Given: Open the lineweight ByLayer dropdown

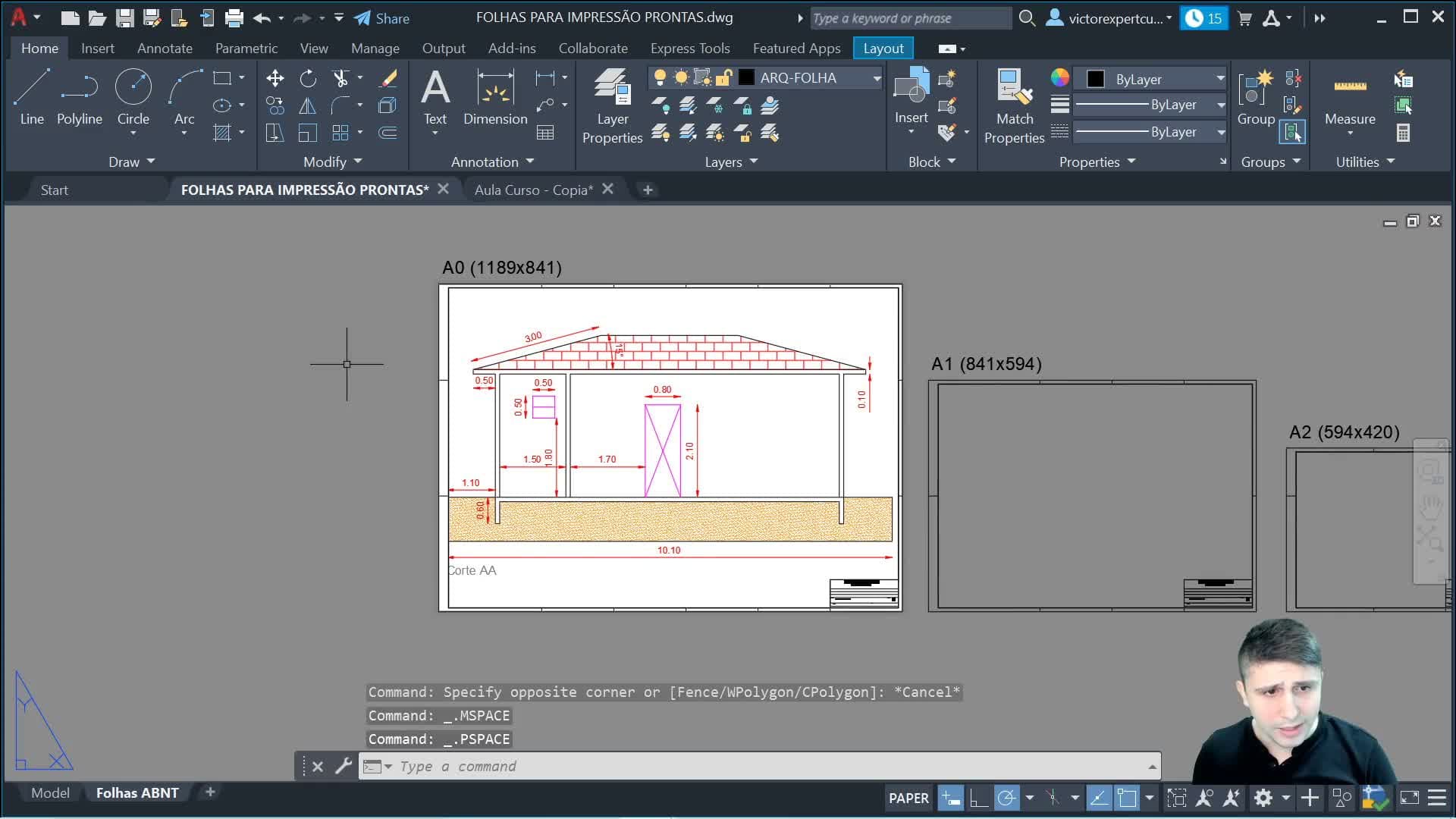Looking at the screenshot, I should tap(1220, 105).
